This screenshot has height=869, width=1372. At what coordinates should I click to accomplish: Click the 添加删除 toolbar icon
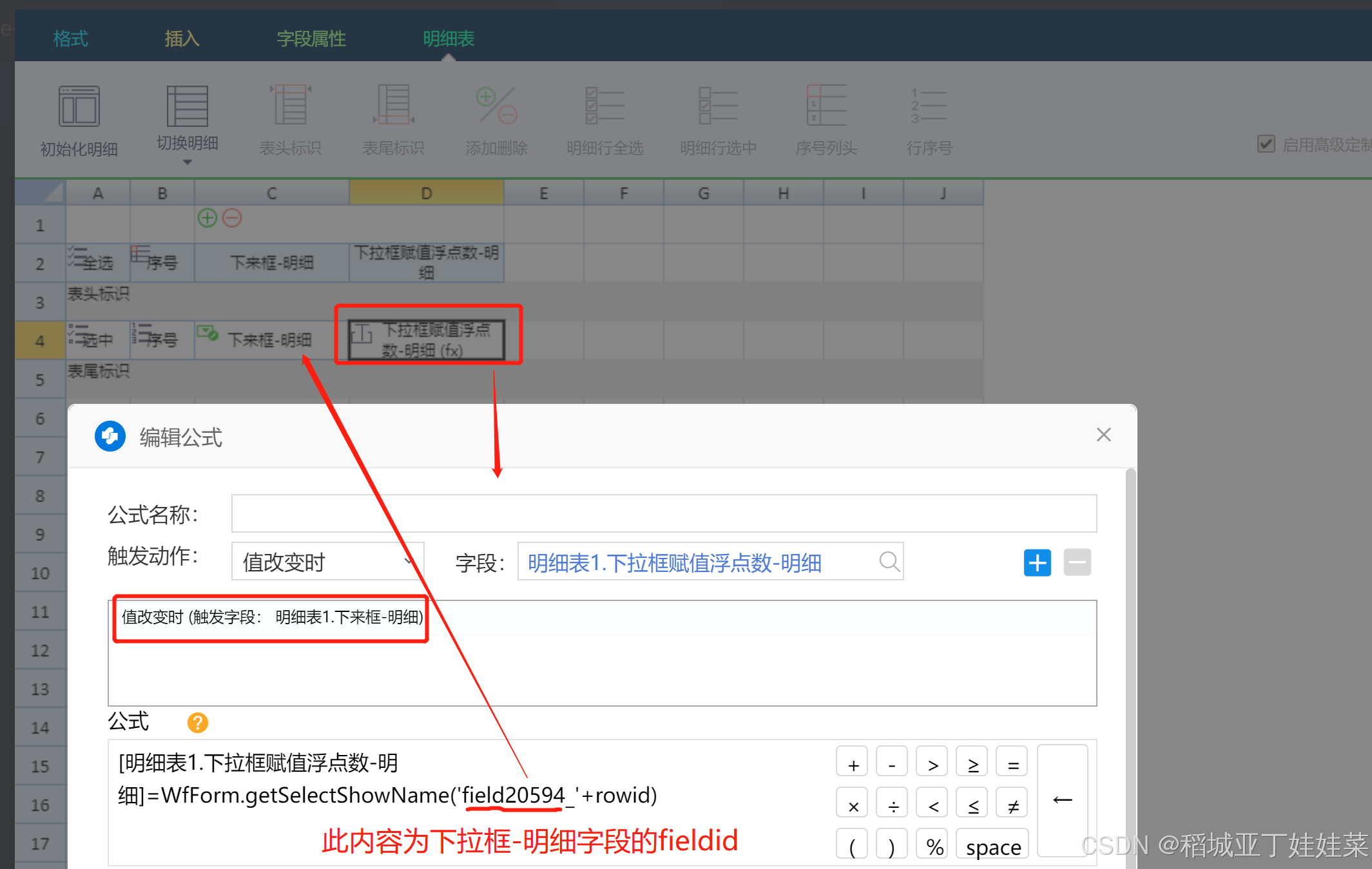(x=496, y=106)
